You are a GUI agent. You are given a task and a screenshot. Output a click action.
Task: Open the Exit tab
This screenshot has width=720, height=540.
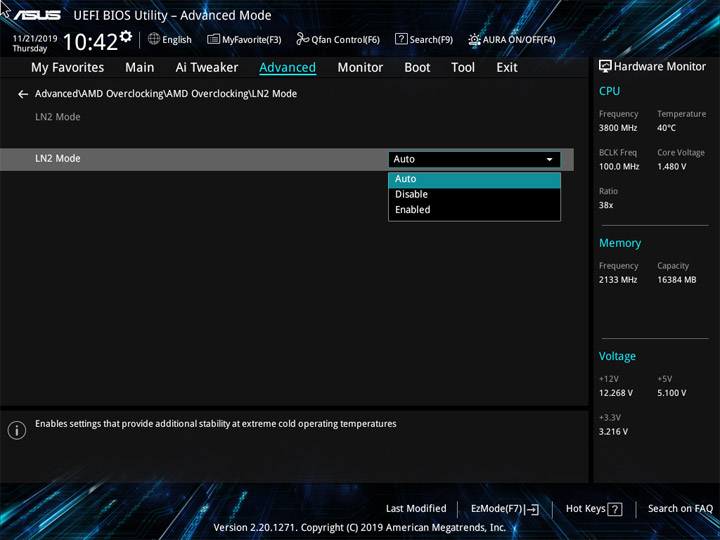(506, 68)
